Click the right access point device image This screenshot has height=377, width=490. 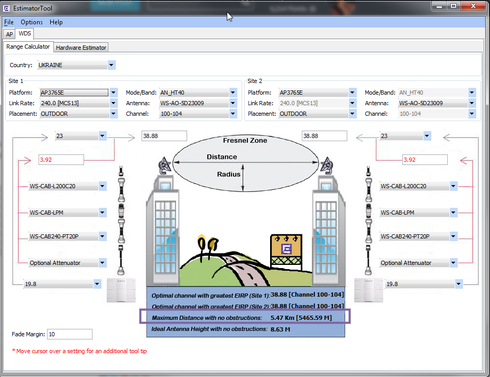click(x=368, y=290)
